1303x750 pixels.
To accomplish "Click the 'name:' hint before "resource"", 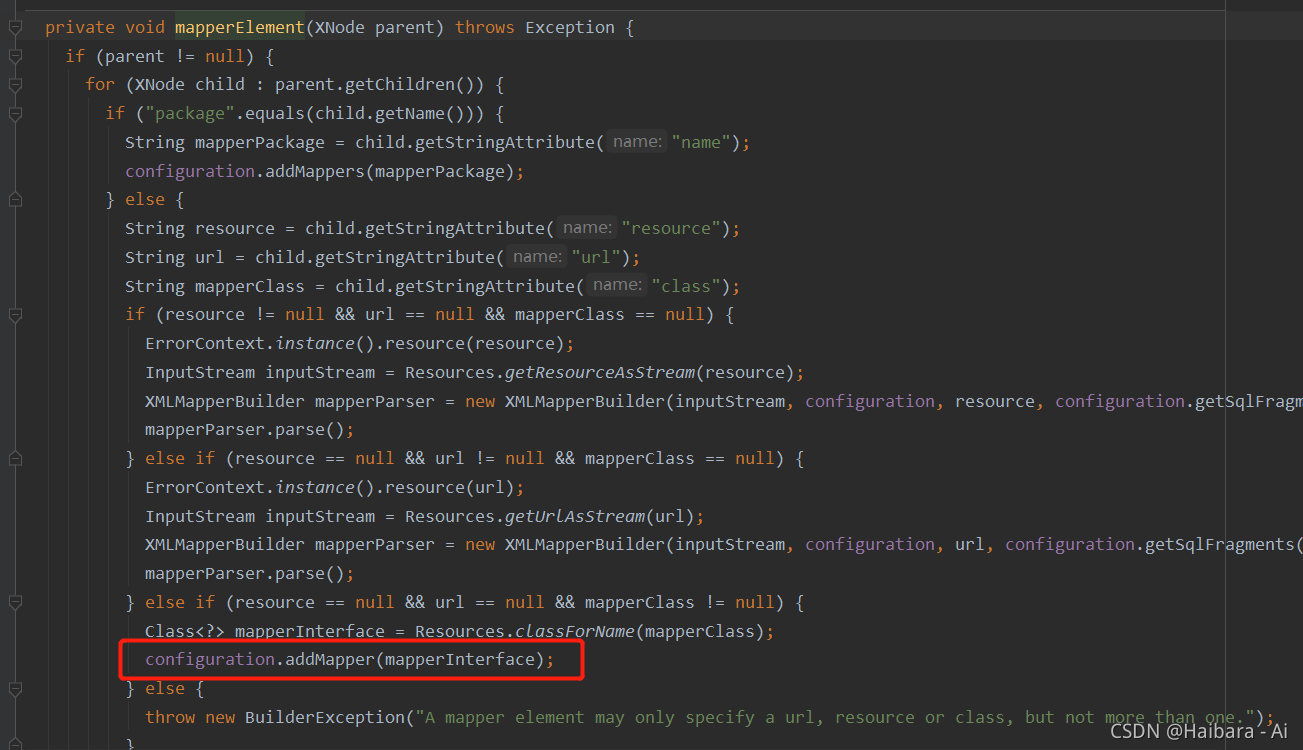I will (585, 228).
